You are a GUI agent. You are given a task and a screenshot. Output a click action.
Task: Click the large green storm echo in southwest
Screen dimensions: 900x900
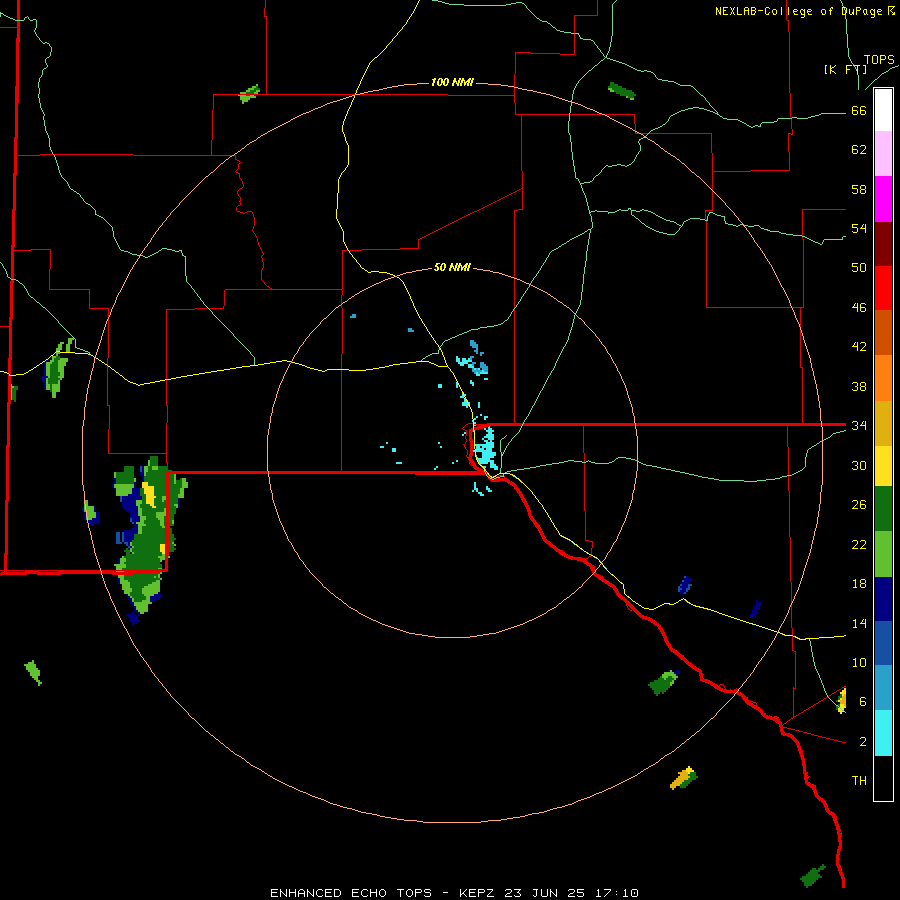(x=148, y=537)
